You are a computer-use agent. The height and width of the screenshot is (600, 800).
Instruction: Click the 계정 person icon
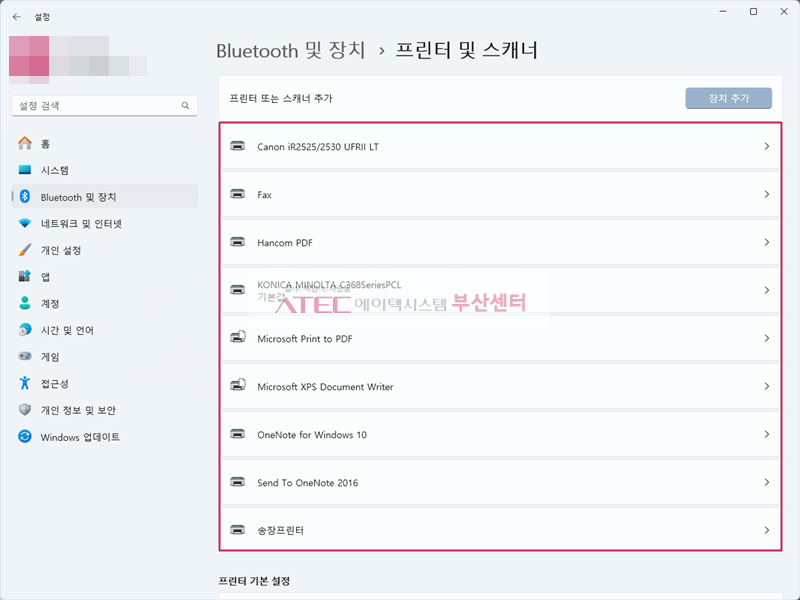[x=24, y=303]
